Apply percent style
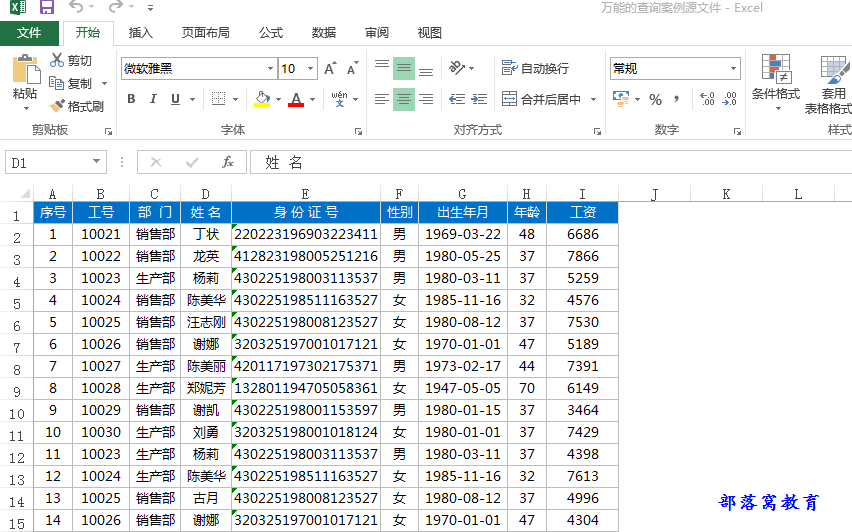This screenshot has width=852, height=532. (656, 99)
